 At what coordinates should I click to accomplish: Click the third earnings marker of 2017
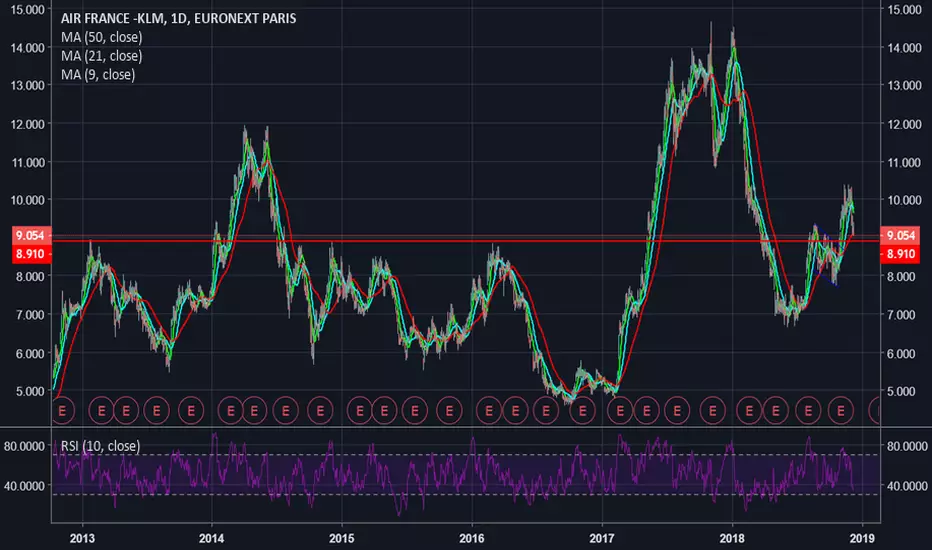coord(677,410)
